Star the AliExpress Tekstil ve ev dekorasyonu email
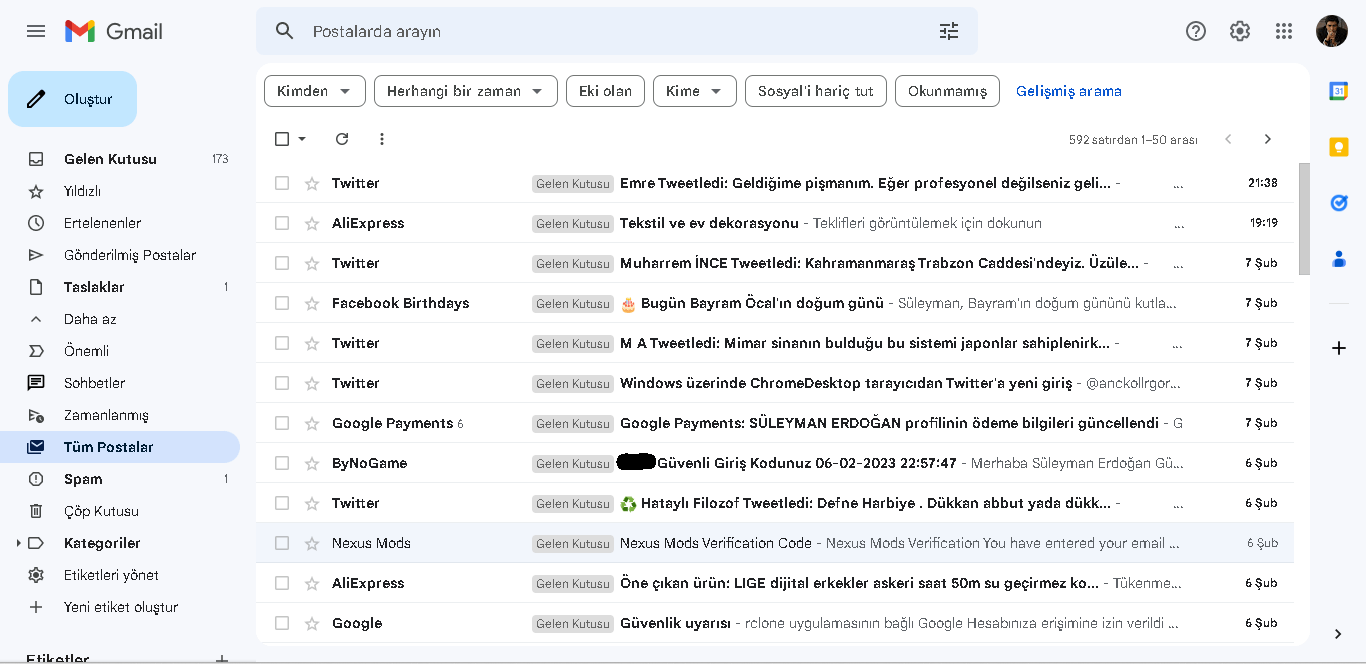The width and height of the screenshot is (1366, 664). tap(312, 223)
